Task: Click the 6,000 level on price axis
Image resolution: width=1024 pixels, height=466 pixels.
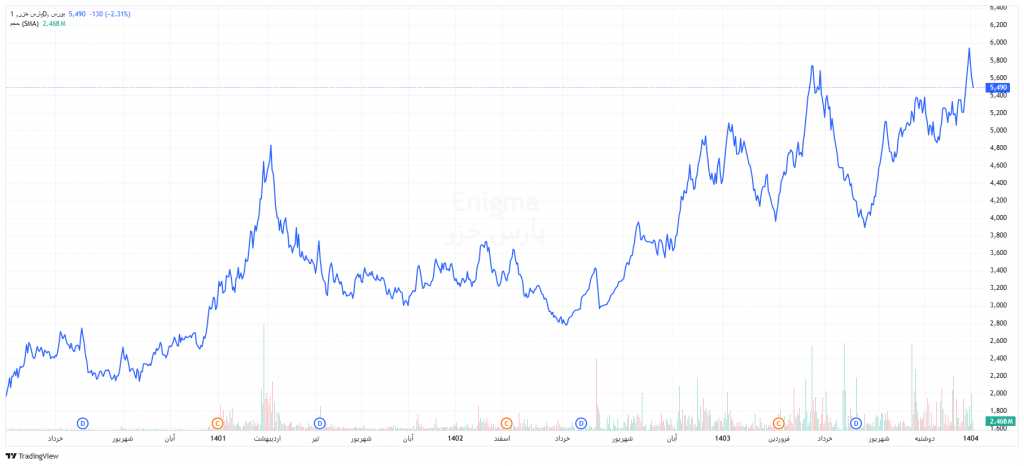Action: (998, 42)
